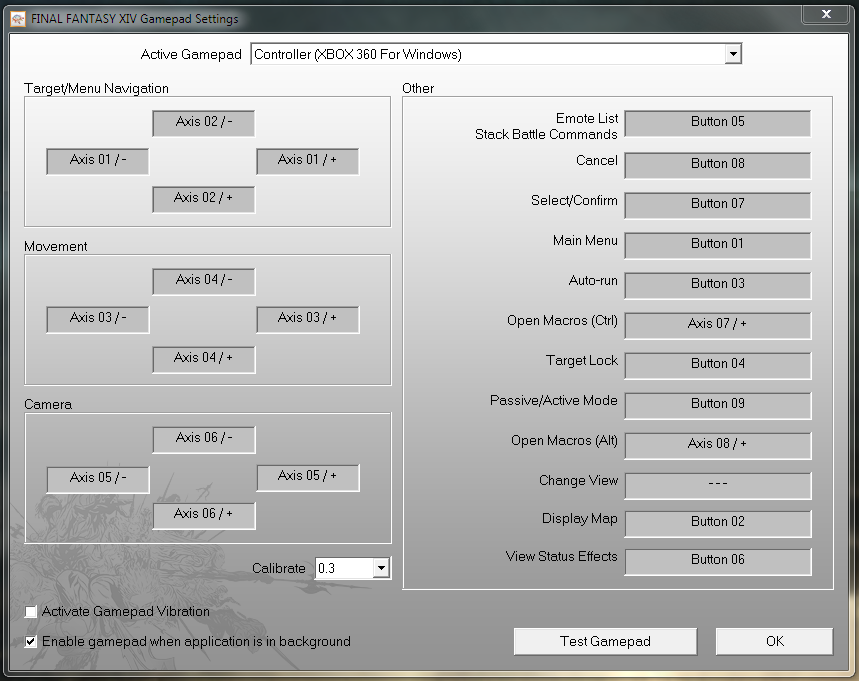Confirm settings with the OK button

click(x=775, y=642)
